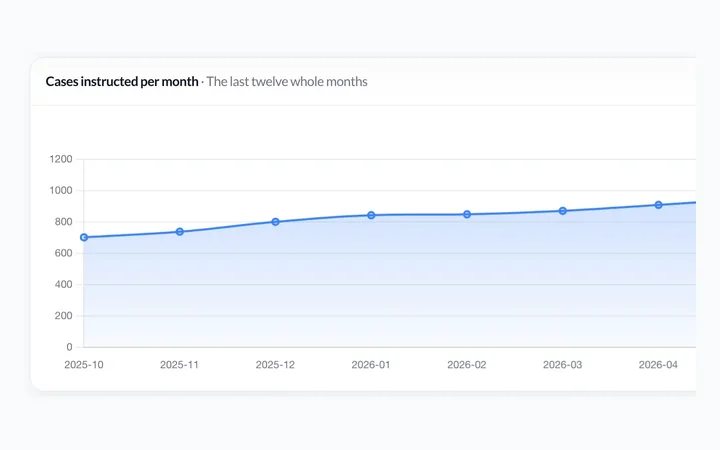Image resolution: width=720 pixels, height=450 pixels.
Task: Select the 2025-12 data point marker
Action: [276, 222]
